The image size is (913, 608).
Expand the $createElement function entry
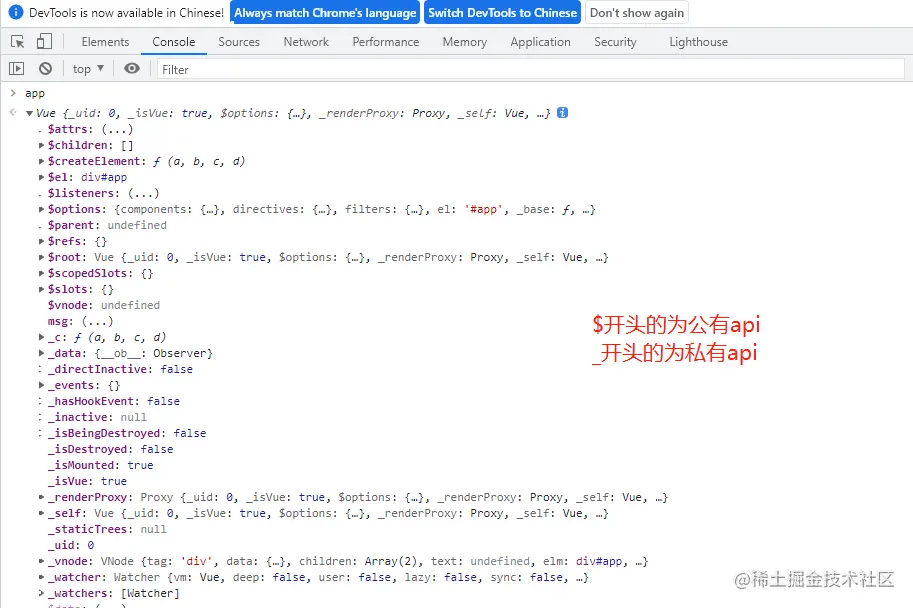point(41,161)
